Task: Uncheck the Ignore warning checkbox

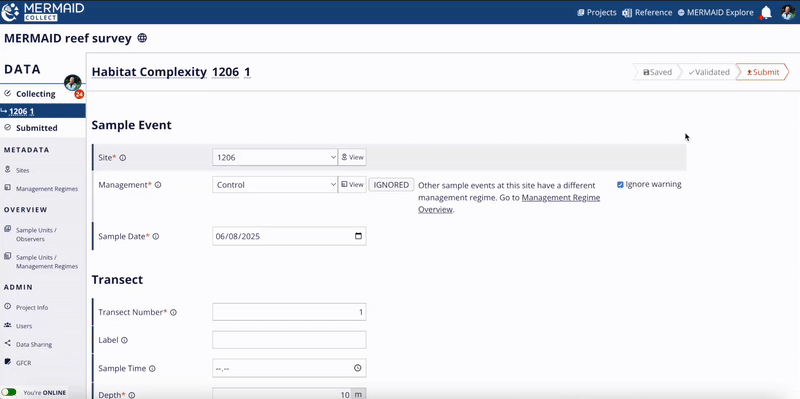Action: tap(620, 185)
